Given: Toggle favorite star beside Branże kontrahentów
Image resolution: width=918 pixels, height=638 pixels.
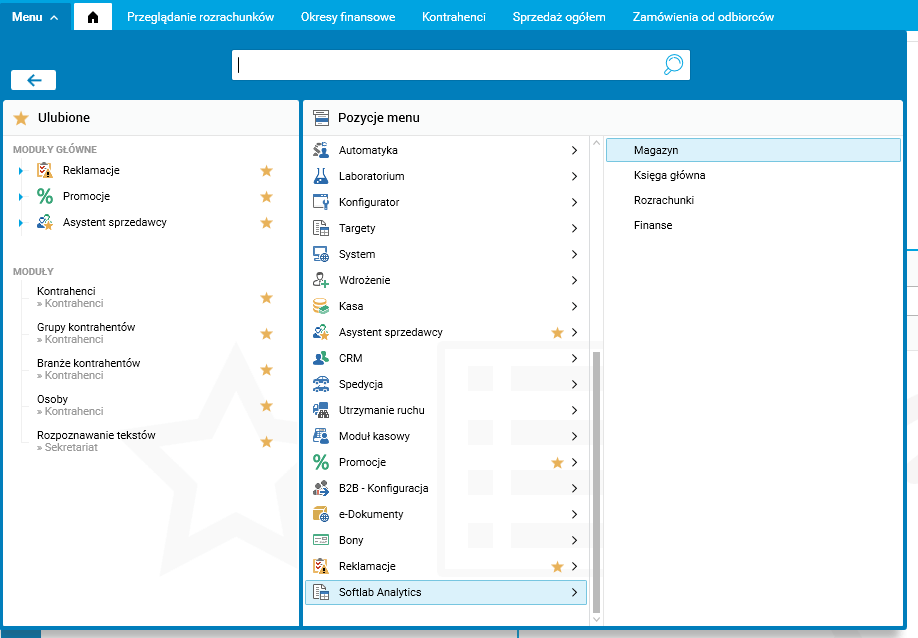Looking at the screenshot, I should pyautogui.click(x=266, y=369).
